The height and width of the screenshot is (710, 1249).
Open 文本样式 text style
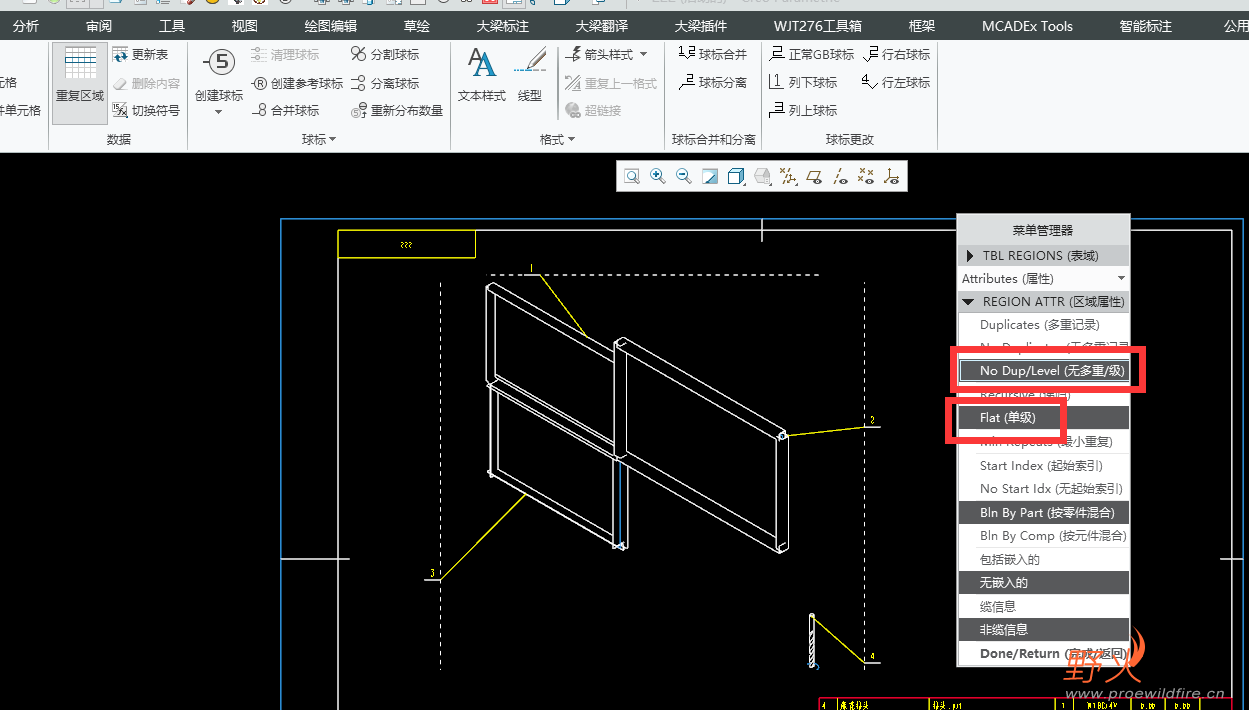click(482, 75)
